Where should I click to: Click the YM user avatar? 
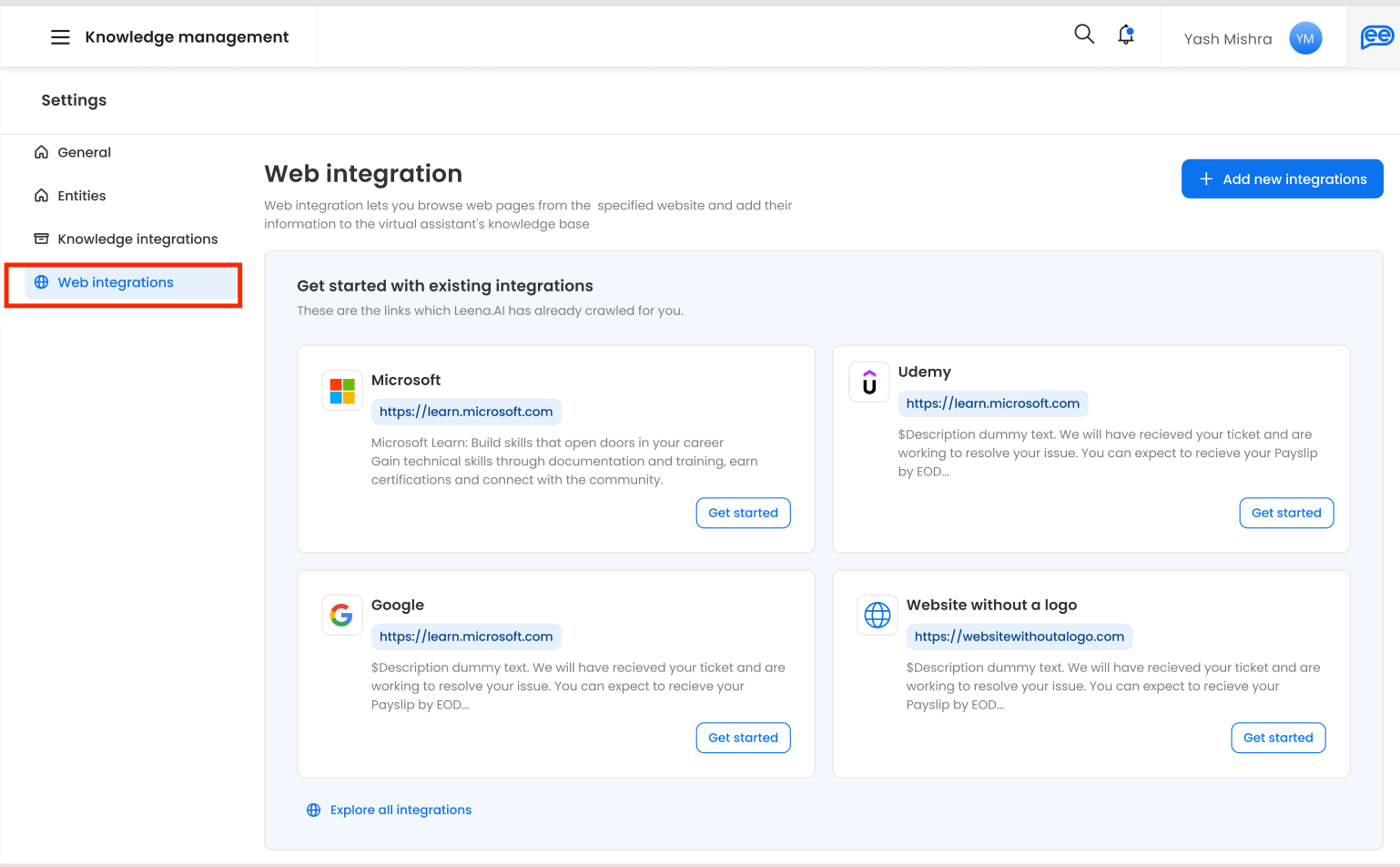point(1305,38)
